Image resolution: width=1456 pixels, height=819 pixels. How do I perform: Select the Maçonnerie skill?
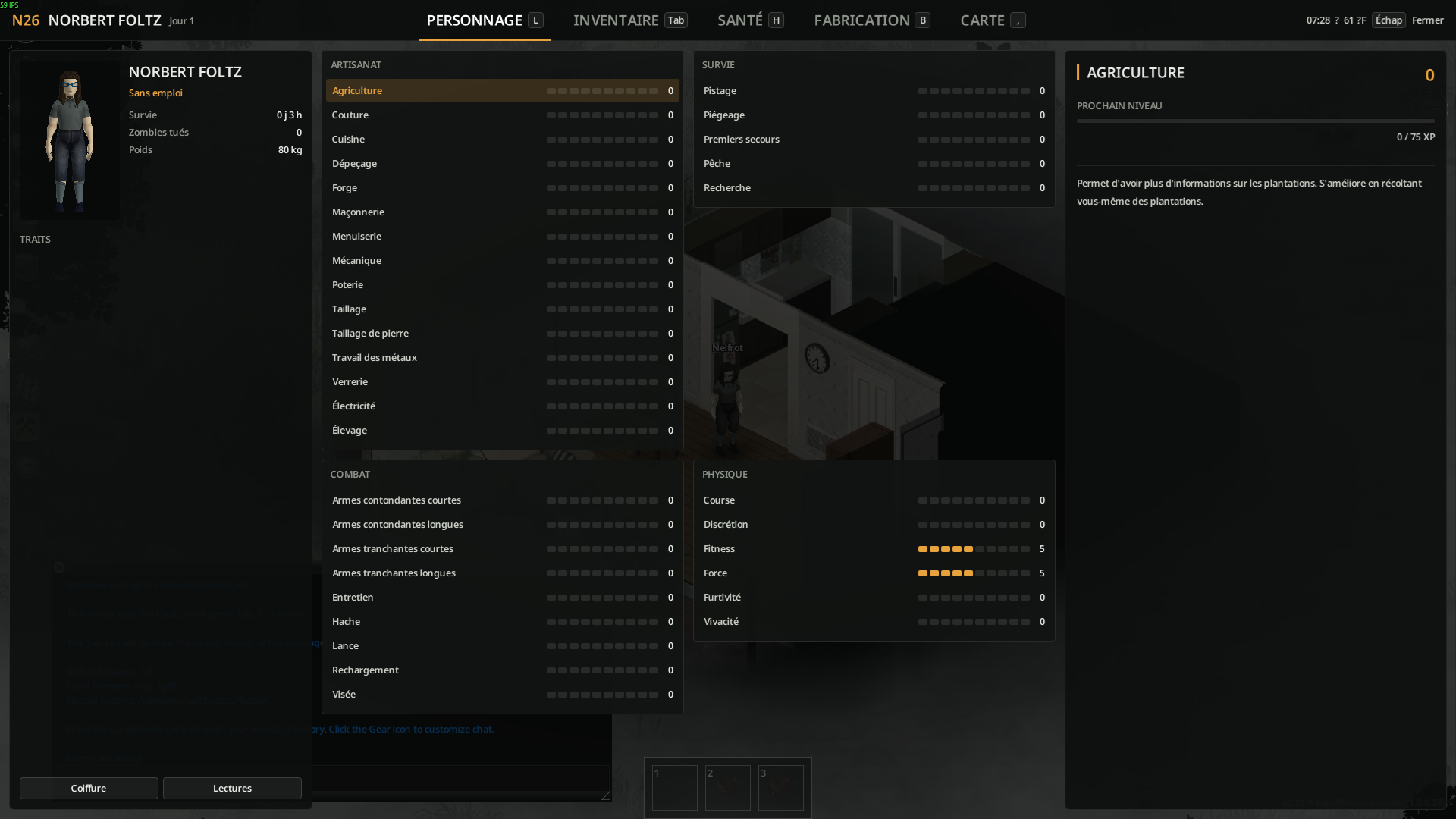pyautogui.click(x=503, y=212)
